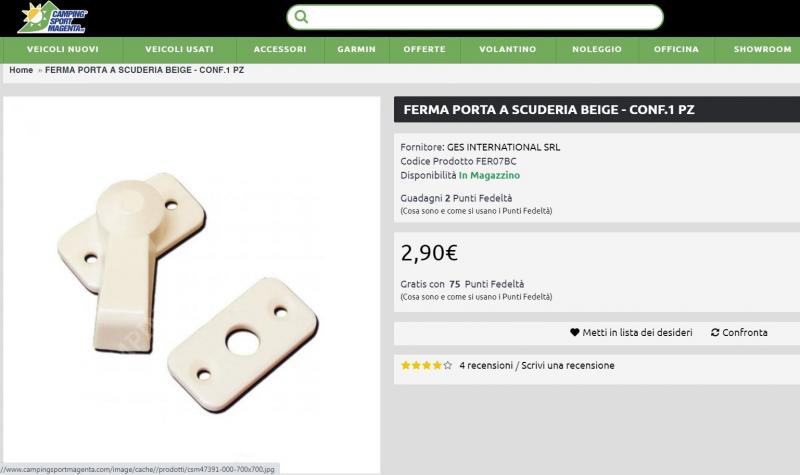Navigate to the Officina section

(676, 49)
